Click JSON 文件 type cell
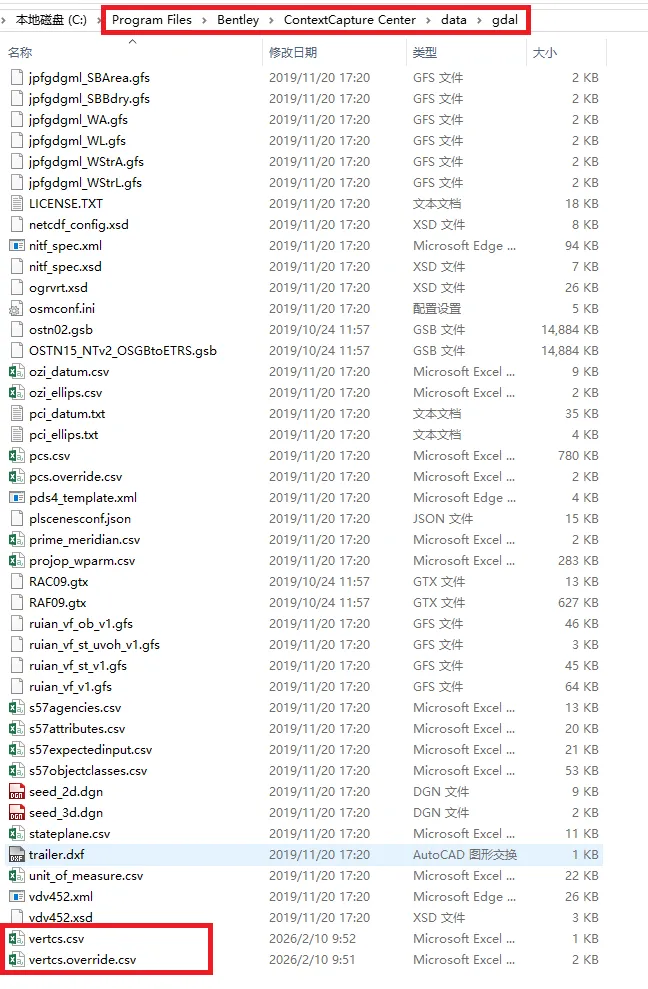The image size is (648, 989). pos(443,518)
